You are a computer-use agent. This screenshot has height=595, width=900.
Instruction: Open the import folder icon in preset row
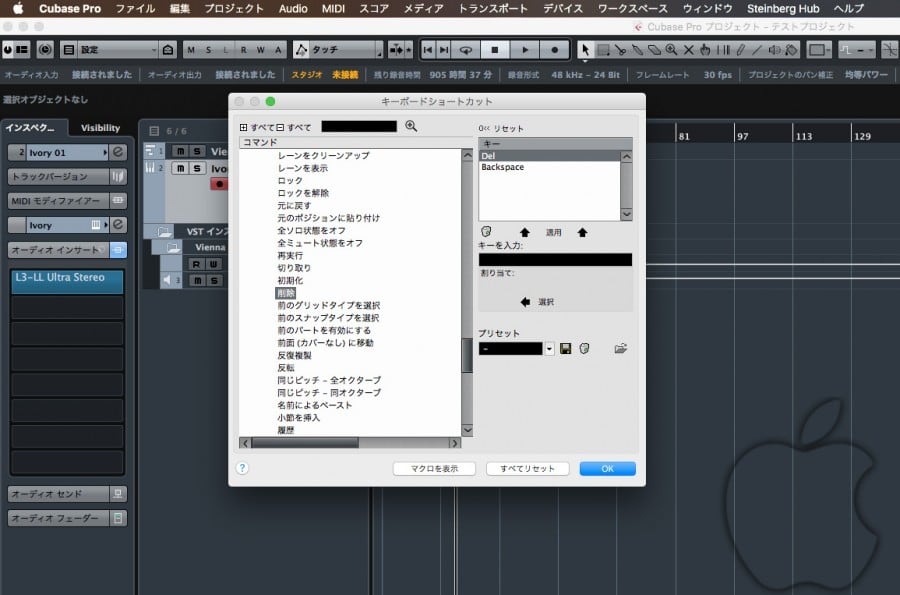[x=620, y=348]
